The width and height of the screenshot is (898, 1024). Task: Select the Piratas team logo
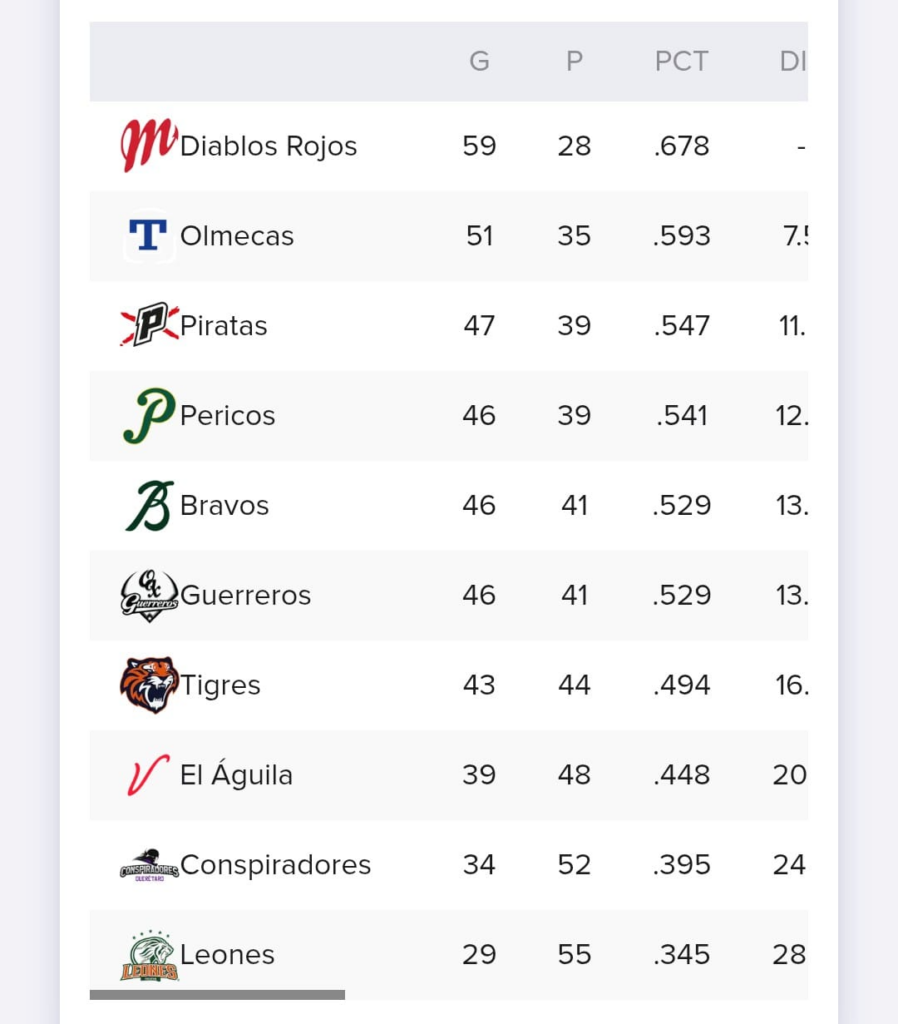click(x=149, y=324)
